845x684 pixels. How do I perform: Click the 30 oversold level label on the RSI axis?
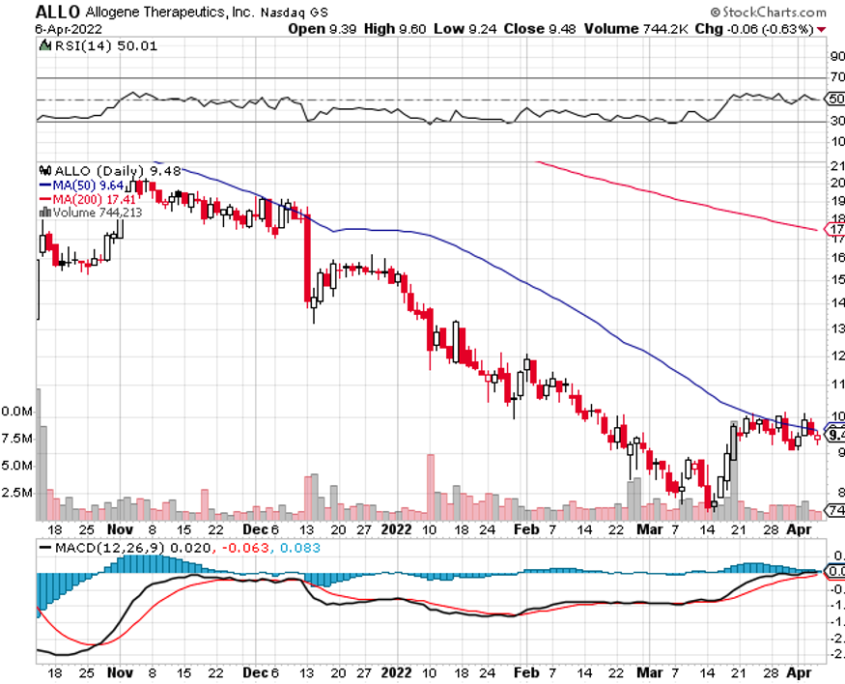(x=837, y=121)
